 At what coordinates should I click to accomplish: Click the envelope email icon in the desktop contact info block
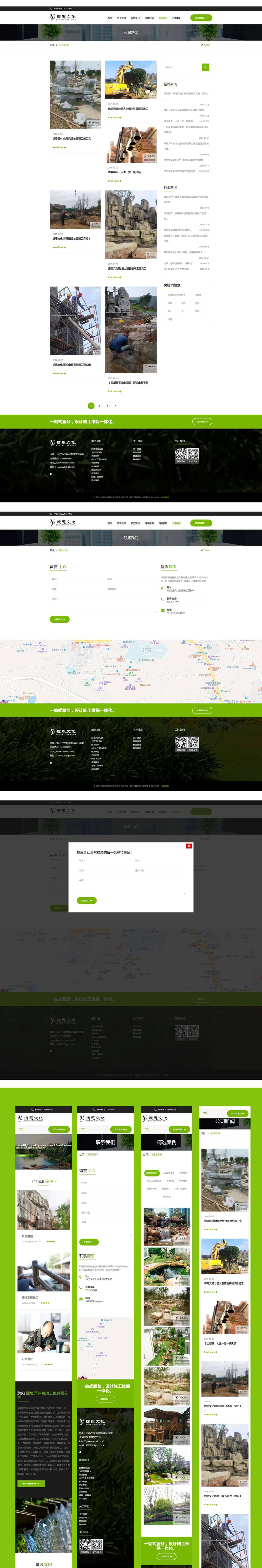pyautogui.click(x=162, y=611)
